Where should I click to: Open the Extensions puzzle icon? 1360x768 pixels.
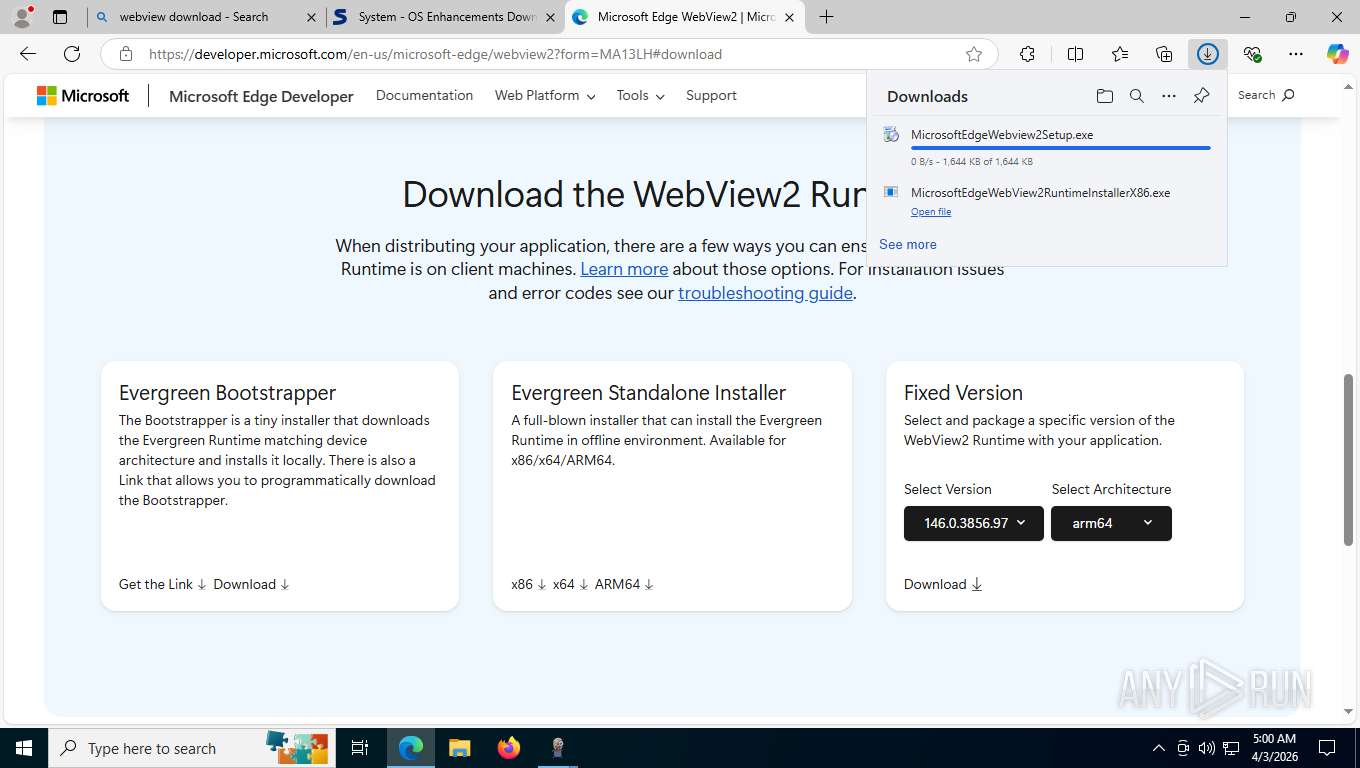point(1027,54)
